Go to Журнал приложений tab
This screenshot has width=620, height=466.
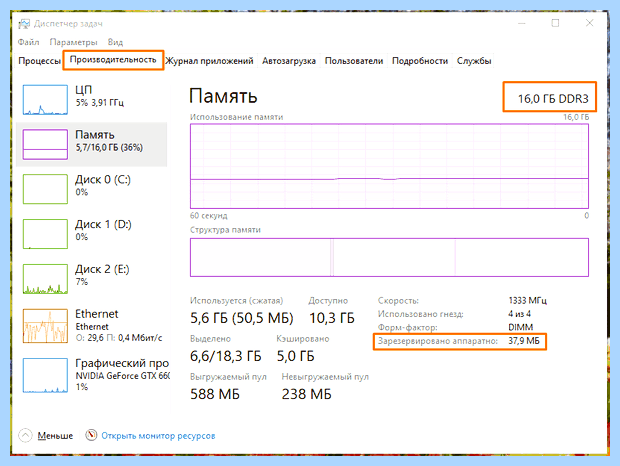[209, 61]
